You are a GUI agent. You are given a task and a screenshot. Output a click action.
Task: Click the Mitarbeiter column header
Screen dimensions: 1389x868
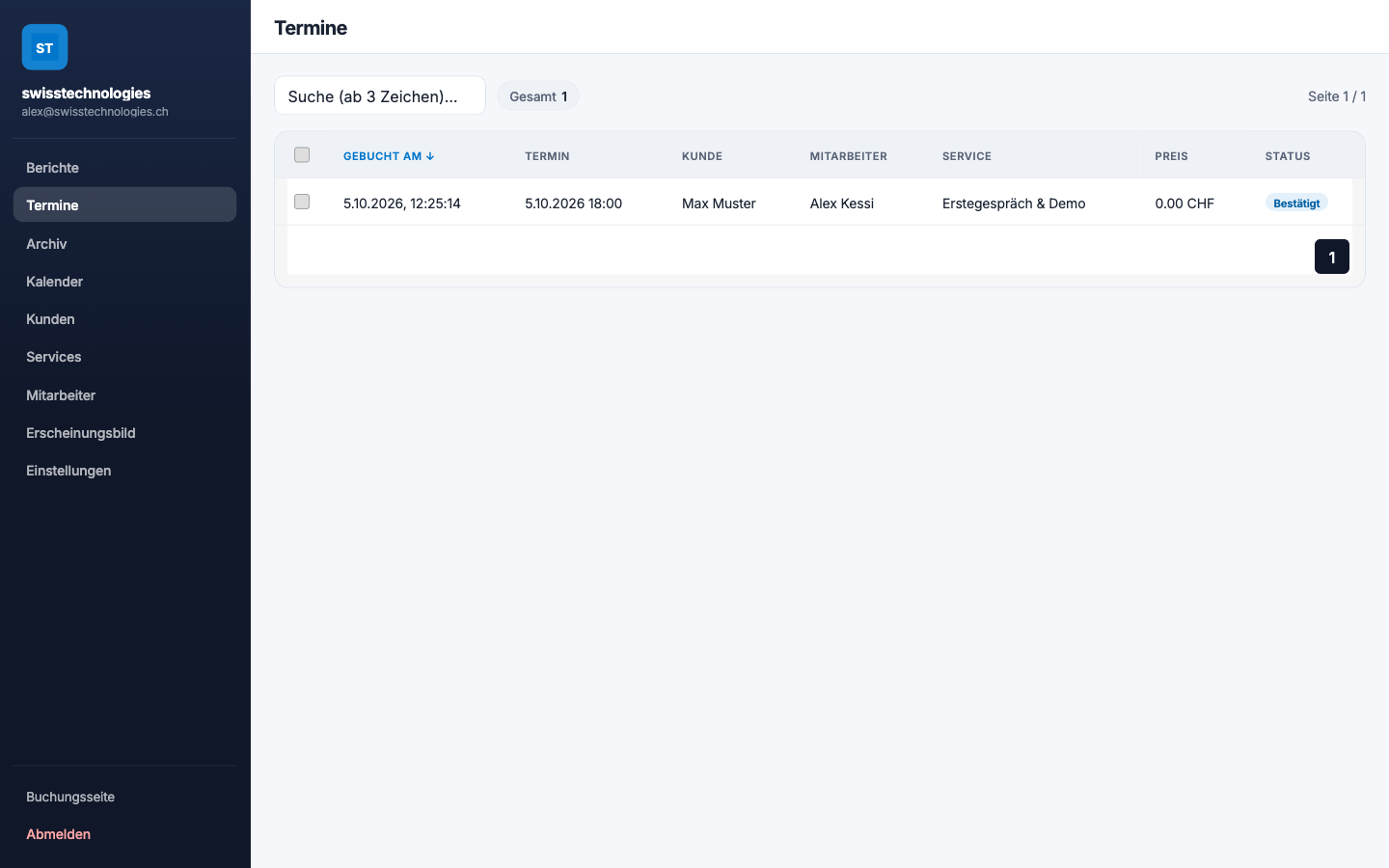(x=849, y=156)
